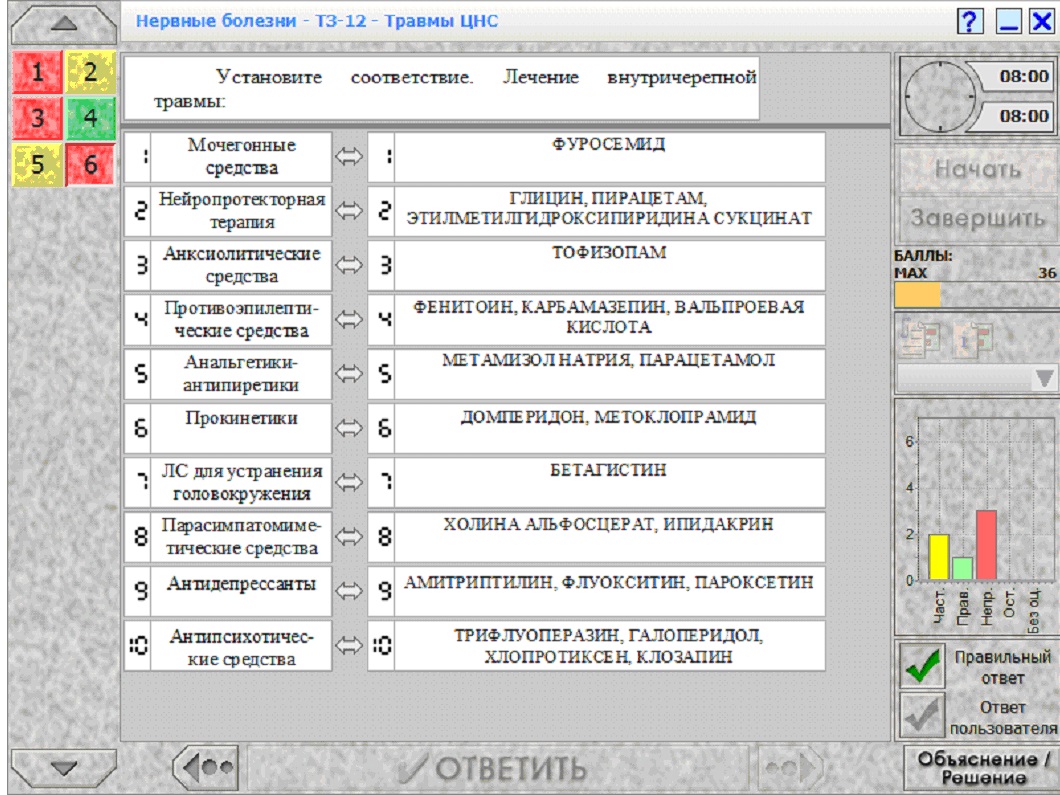Click the match arrow beside Парасимпатомиметические средства

pyautogui.click(x=349, y=537)
